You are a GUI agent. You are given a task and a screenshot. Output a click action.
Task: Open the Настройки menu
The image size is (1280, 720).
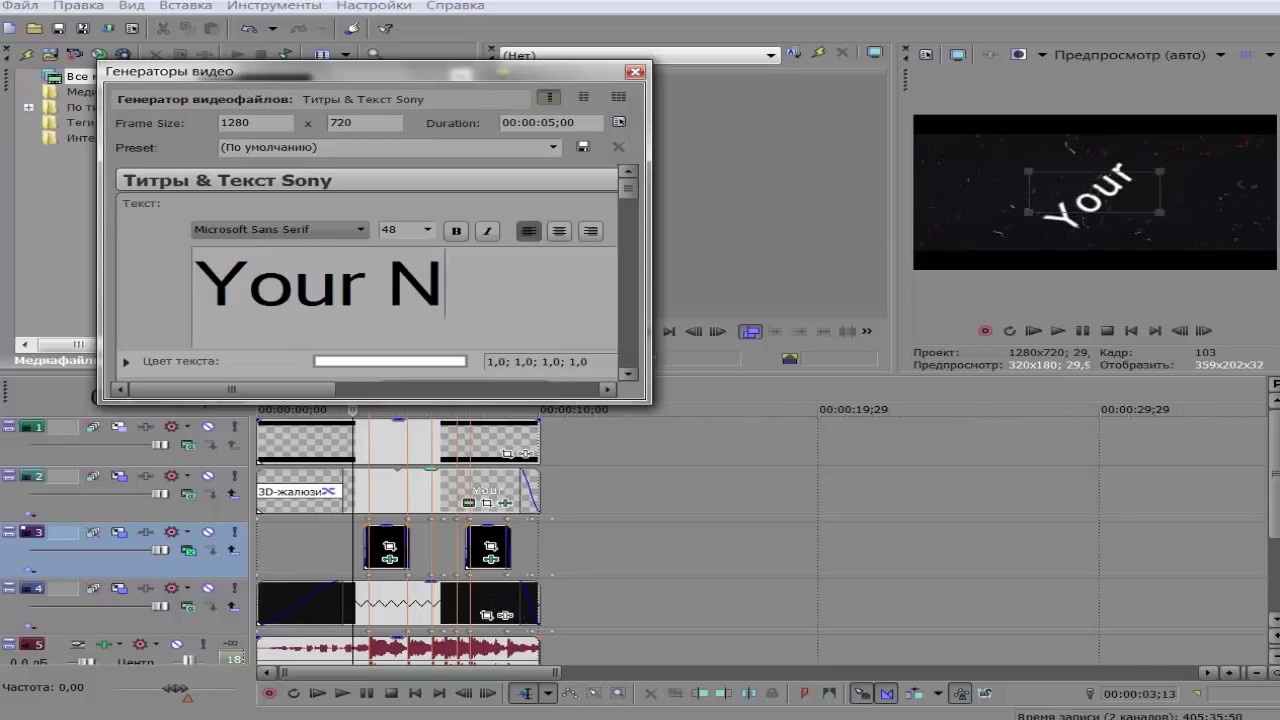pyautogui.click(x=373, y=6)
